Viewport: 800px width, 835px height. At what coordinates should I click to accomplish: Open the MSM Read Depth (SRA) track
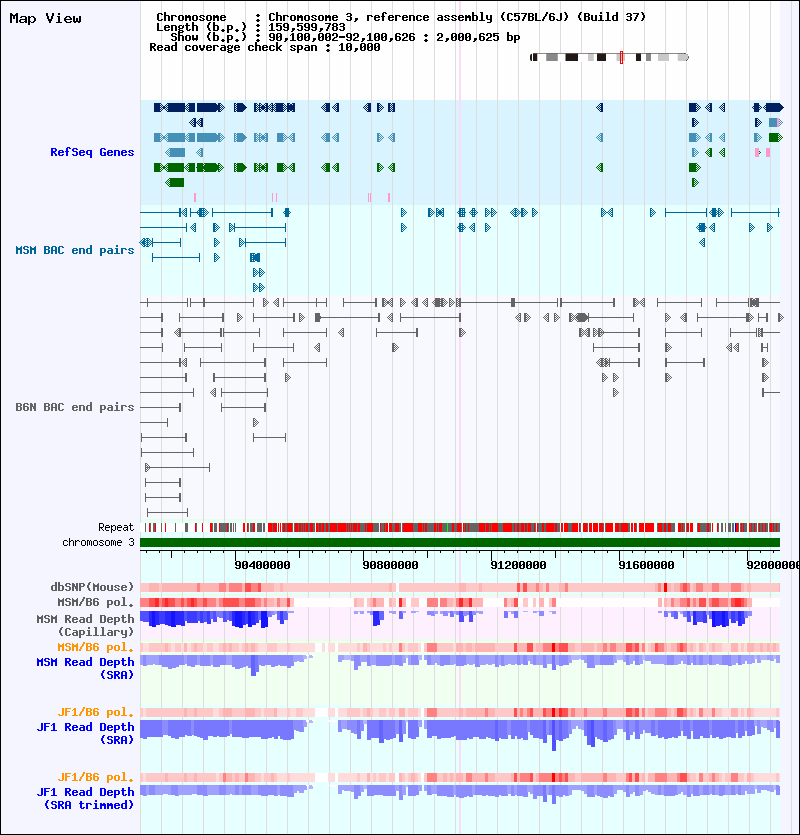[x=85, y=668]
